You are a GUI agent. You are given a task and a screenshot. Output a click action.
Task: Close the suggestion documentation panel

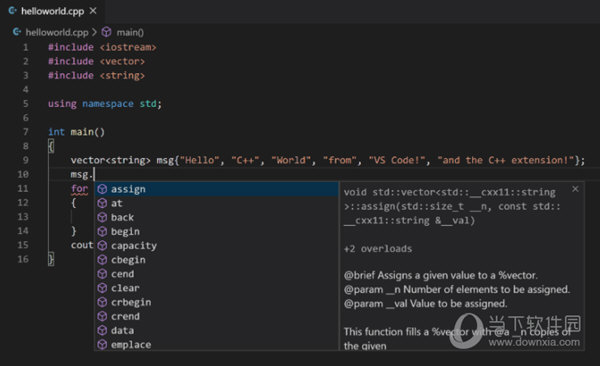coord(575,189)
